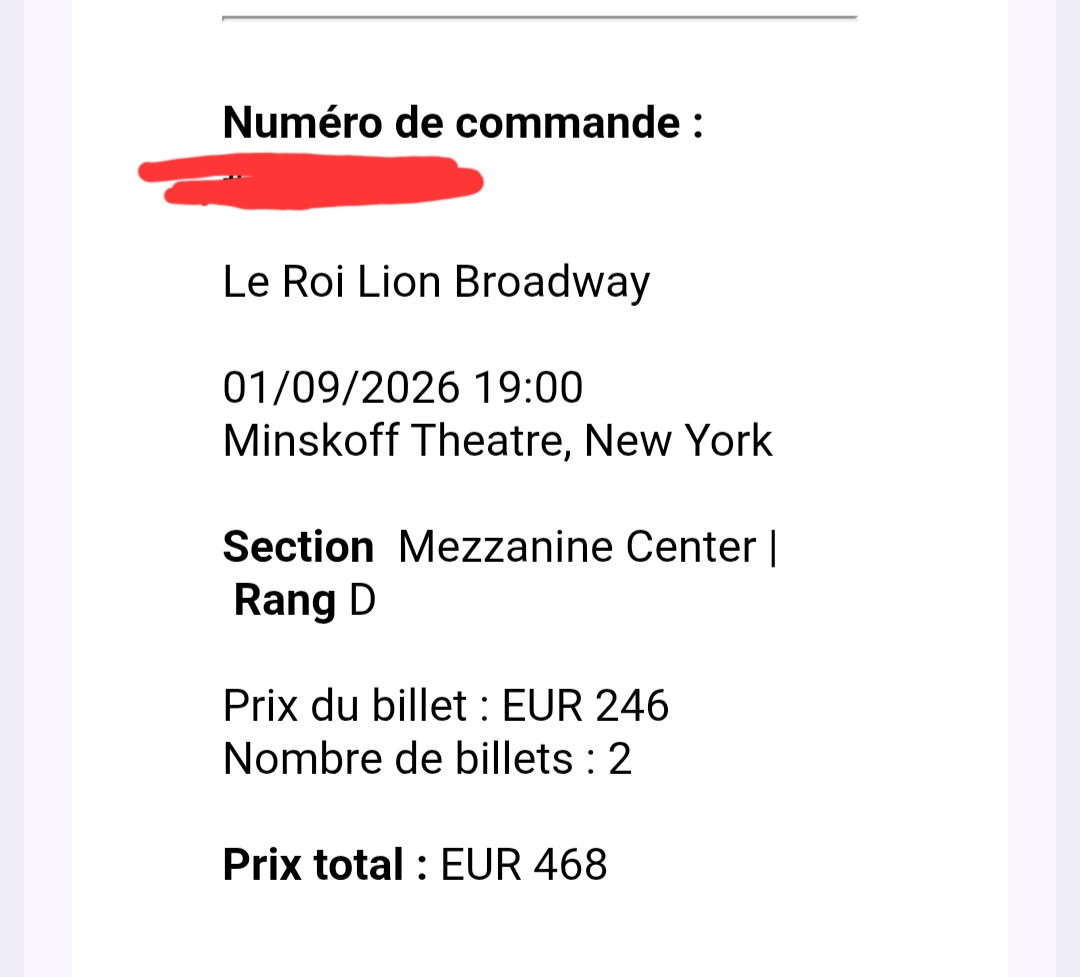Tap the vertical bar after "Mezzanine Center"

coord(773,547)
